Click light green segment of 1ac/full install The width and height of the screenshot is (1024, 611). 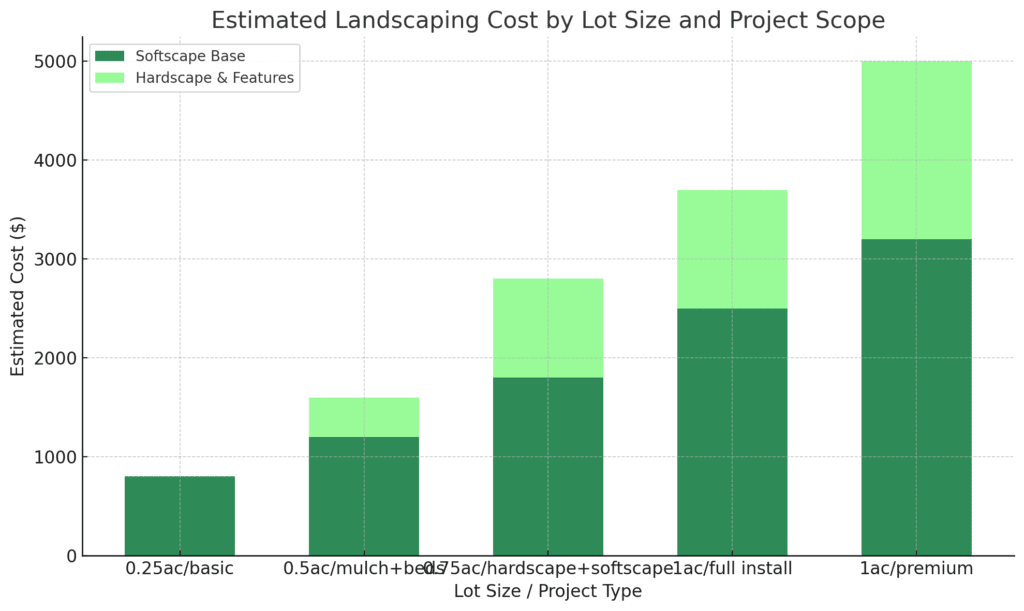[732, 249]
